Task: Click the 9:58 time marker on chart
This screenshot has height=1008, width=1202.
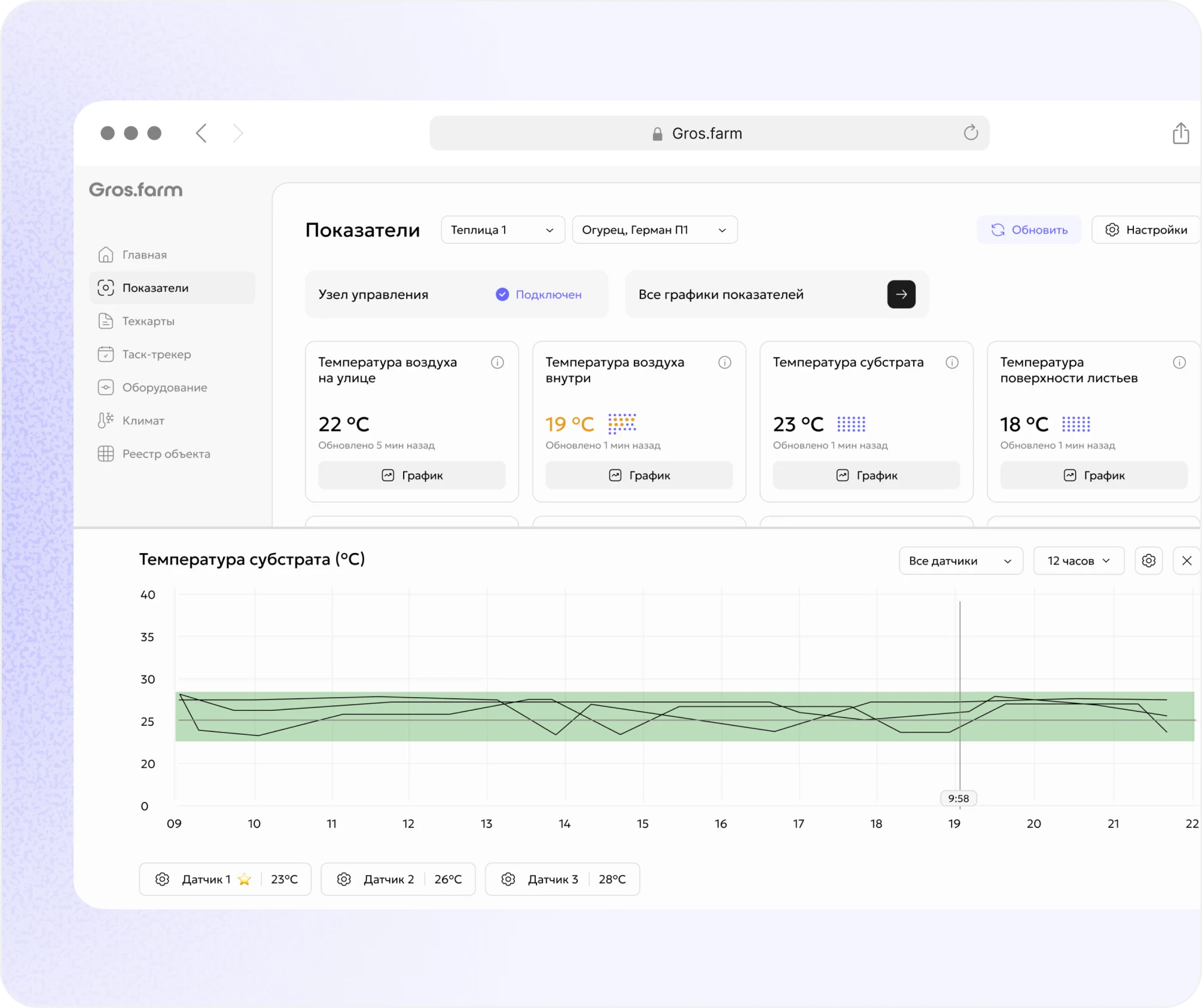Action: pos(959,798)
